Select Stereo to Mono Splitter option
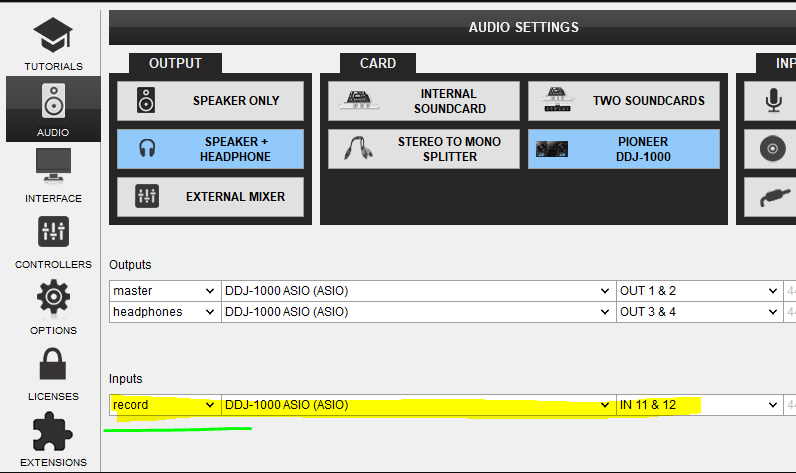Screen dimensions: 796x473 pos(424,149)
